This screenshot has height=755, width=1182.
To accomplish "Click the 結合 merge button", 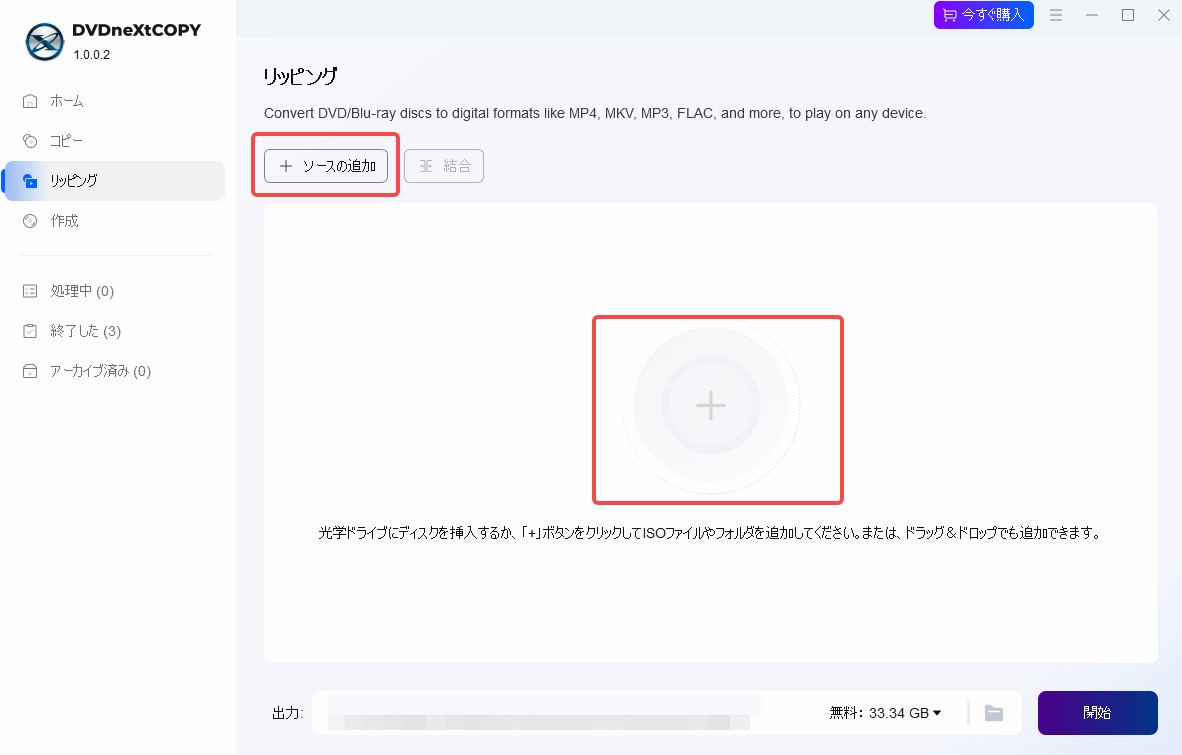I will pos(444,166).
